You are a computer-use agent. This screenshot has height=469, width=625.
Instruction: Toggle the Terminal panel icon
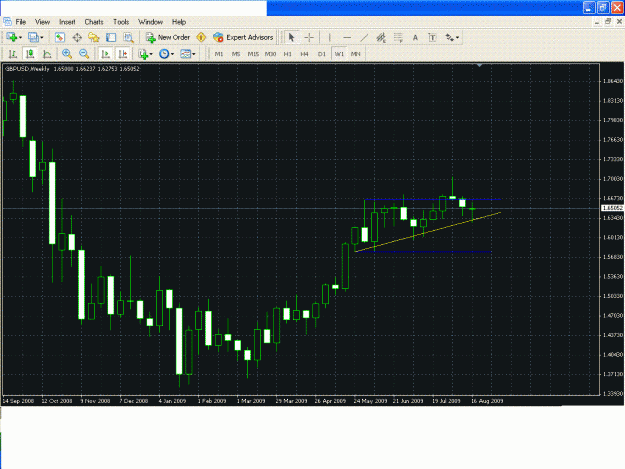tap(111, 37)
